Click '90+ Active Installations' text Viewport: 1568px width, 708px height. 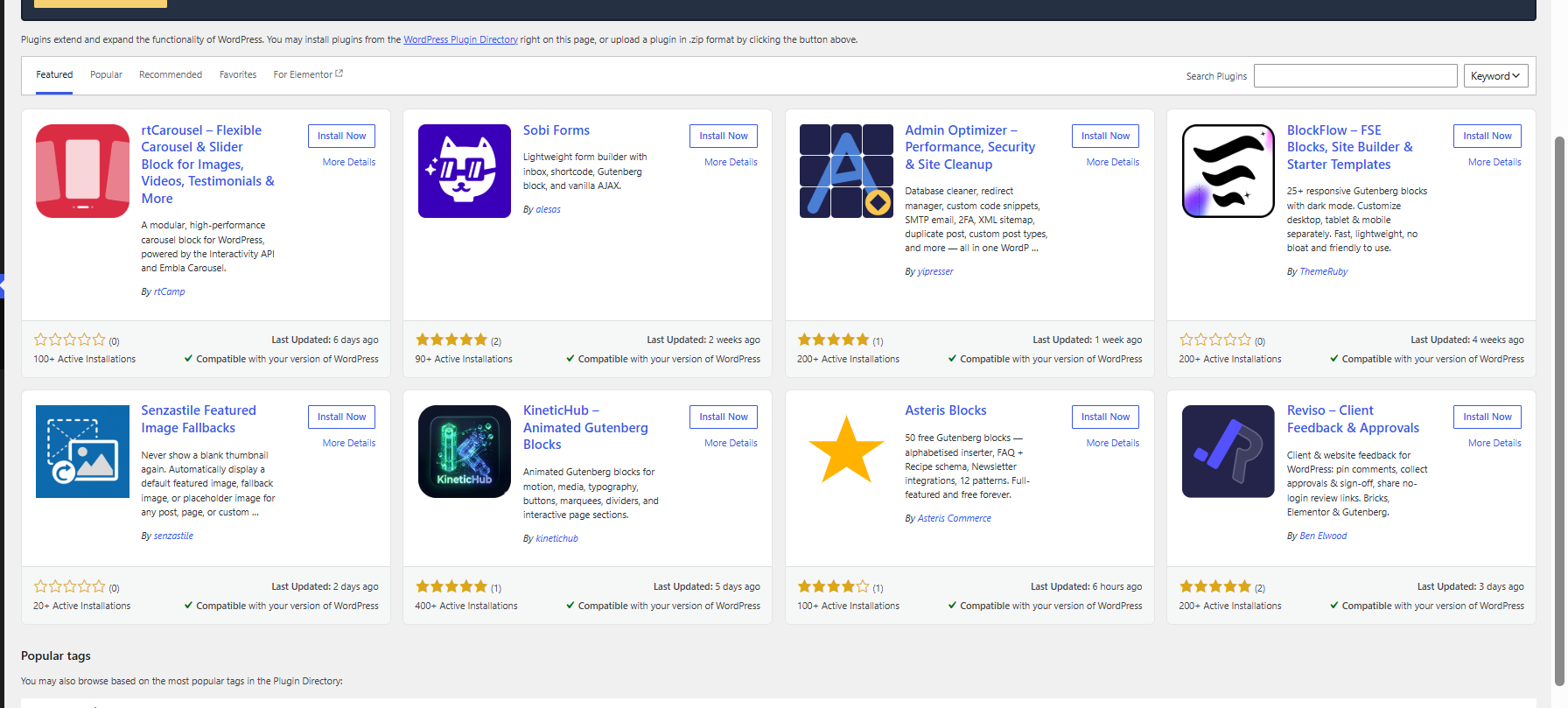[464, 360]
